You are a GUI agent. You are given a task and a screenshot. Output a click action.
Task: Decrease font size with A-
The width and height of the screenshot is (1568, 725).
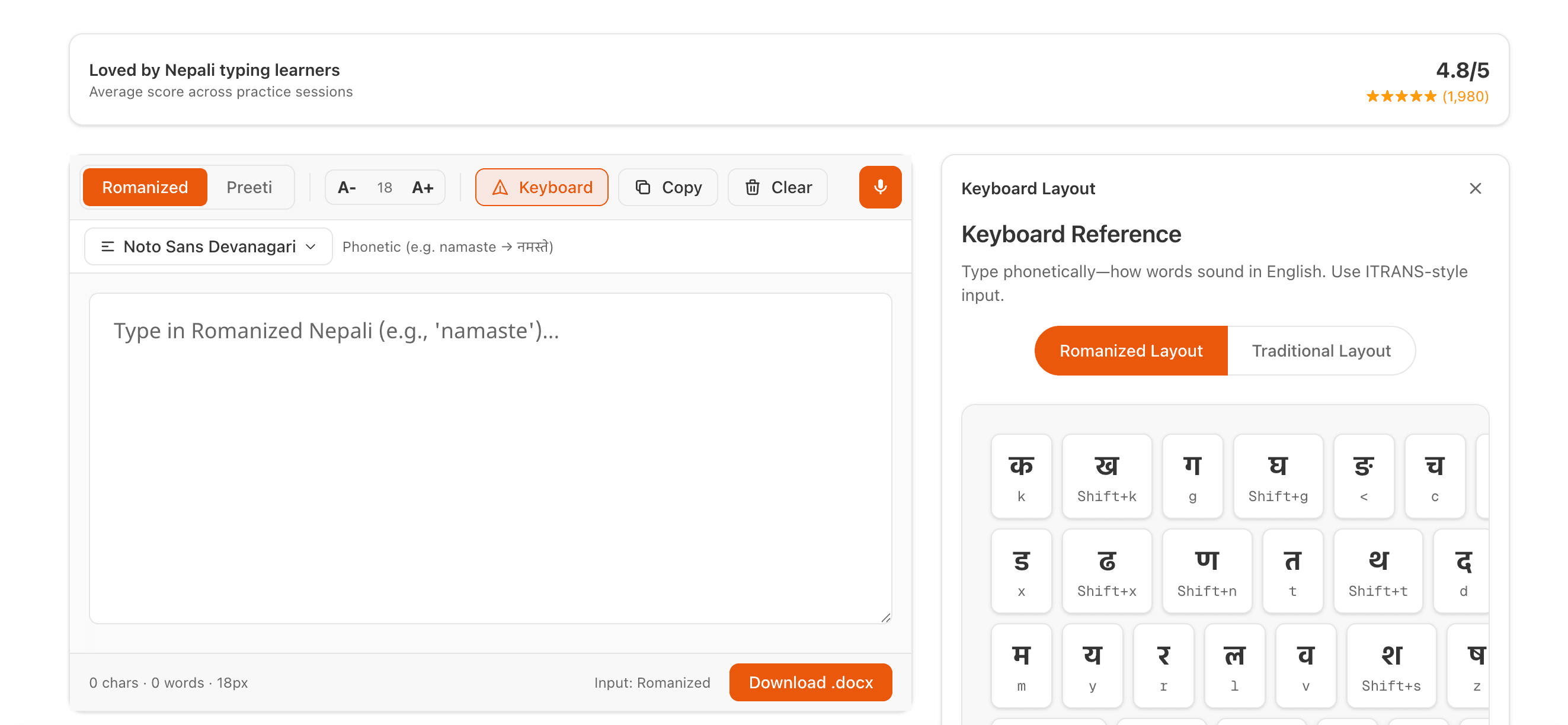pos(346,187)
